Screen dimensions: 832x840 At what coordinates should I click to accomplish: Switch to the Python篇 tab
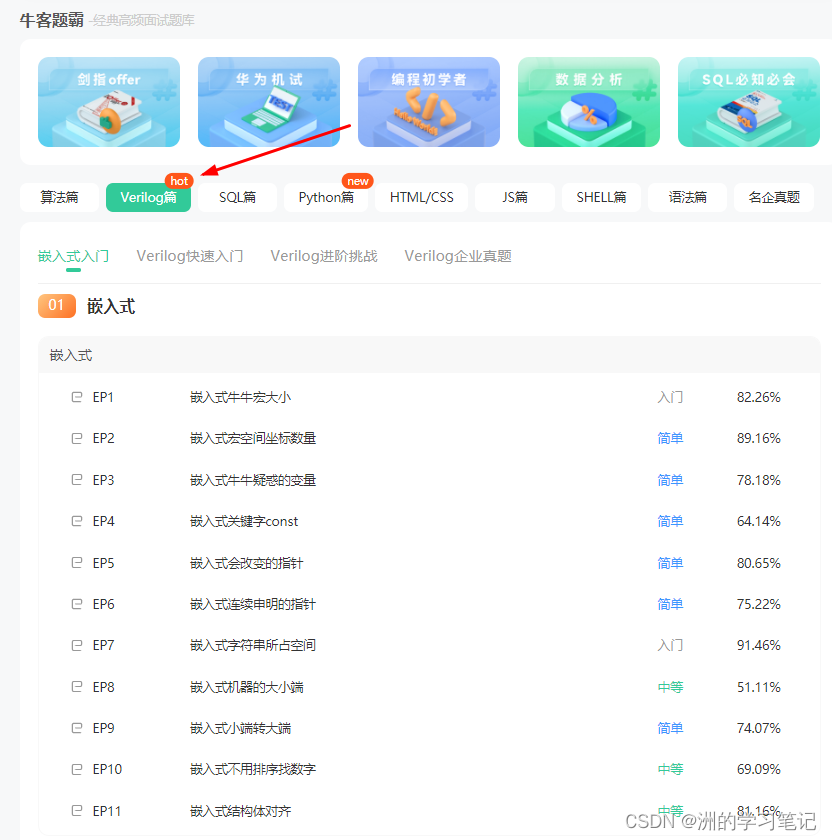click(326, 198)
